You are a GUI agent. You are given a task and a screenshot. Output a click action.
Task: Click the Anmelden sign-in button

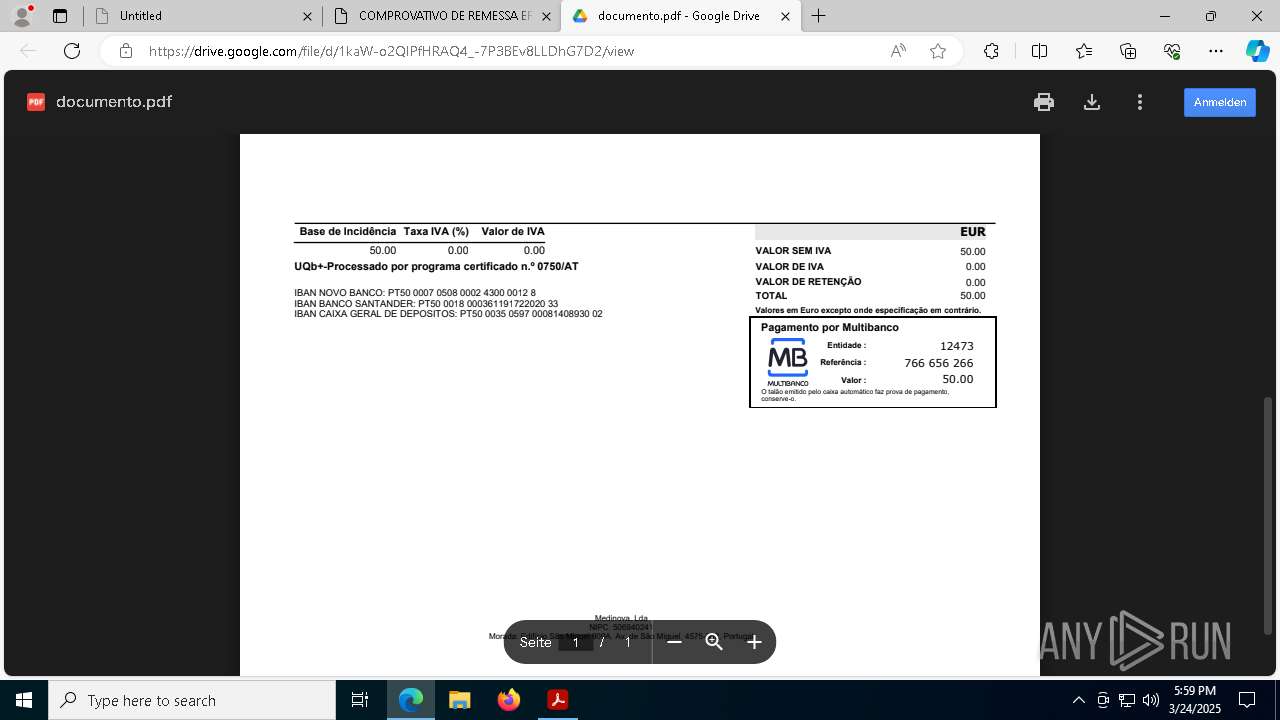pos(1220,102)
